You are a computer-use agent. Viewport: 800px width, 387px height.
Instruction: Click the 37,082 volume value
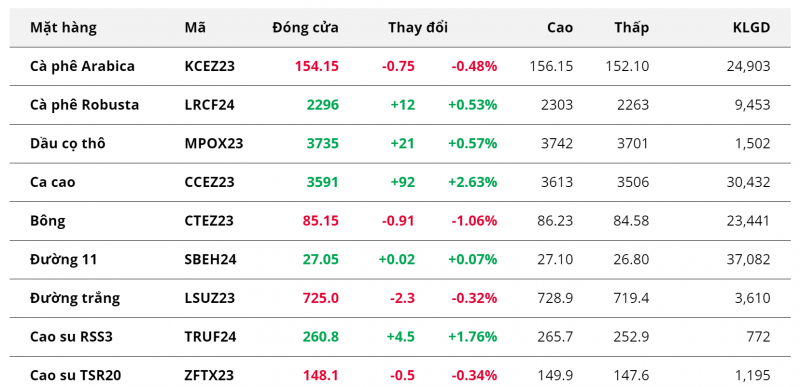748,260
